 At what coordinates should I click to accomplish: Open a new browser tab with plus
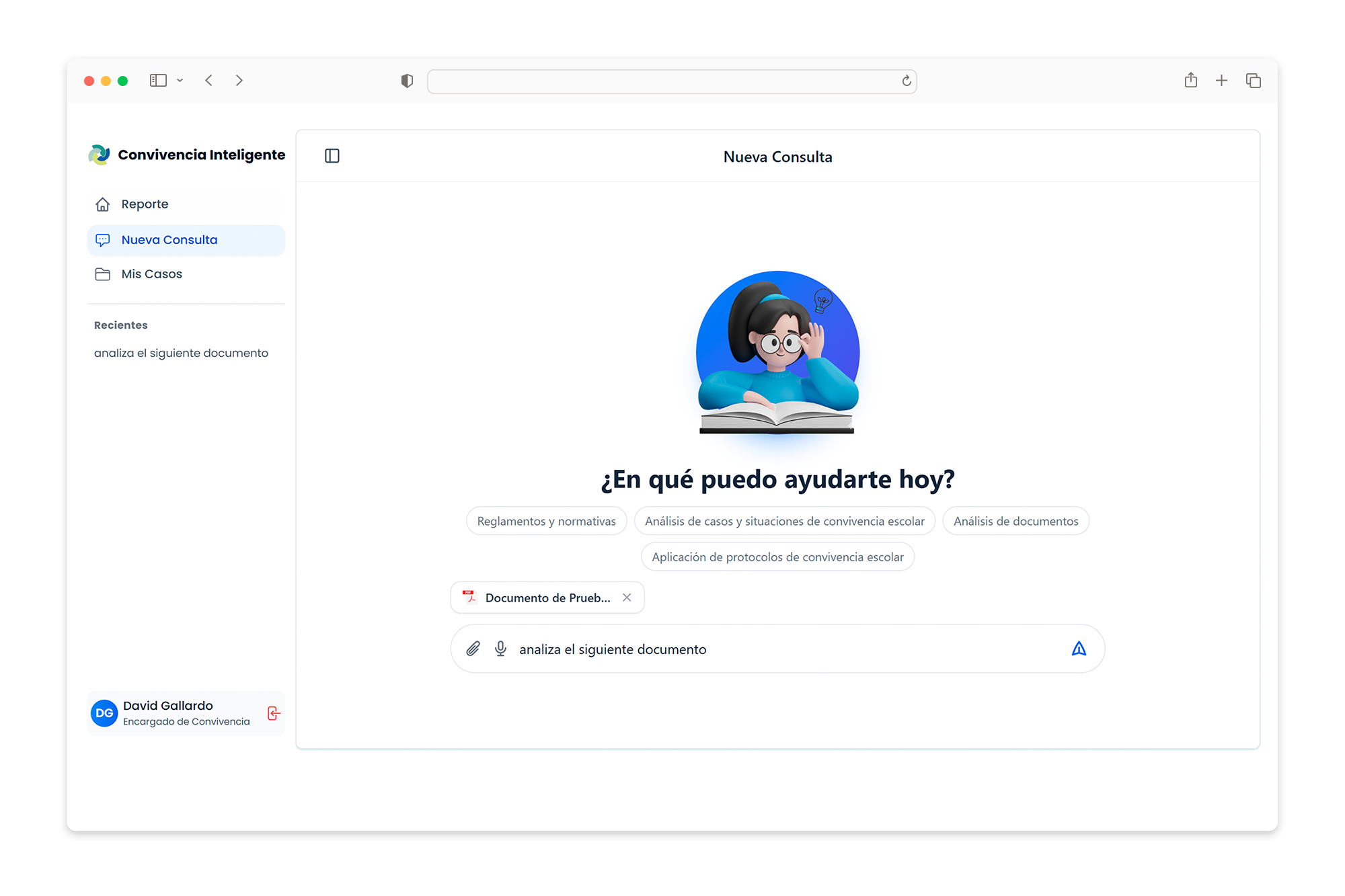1221,81
